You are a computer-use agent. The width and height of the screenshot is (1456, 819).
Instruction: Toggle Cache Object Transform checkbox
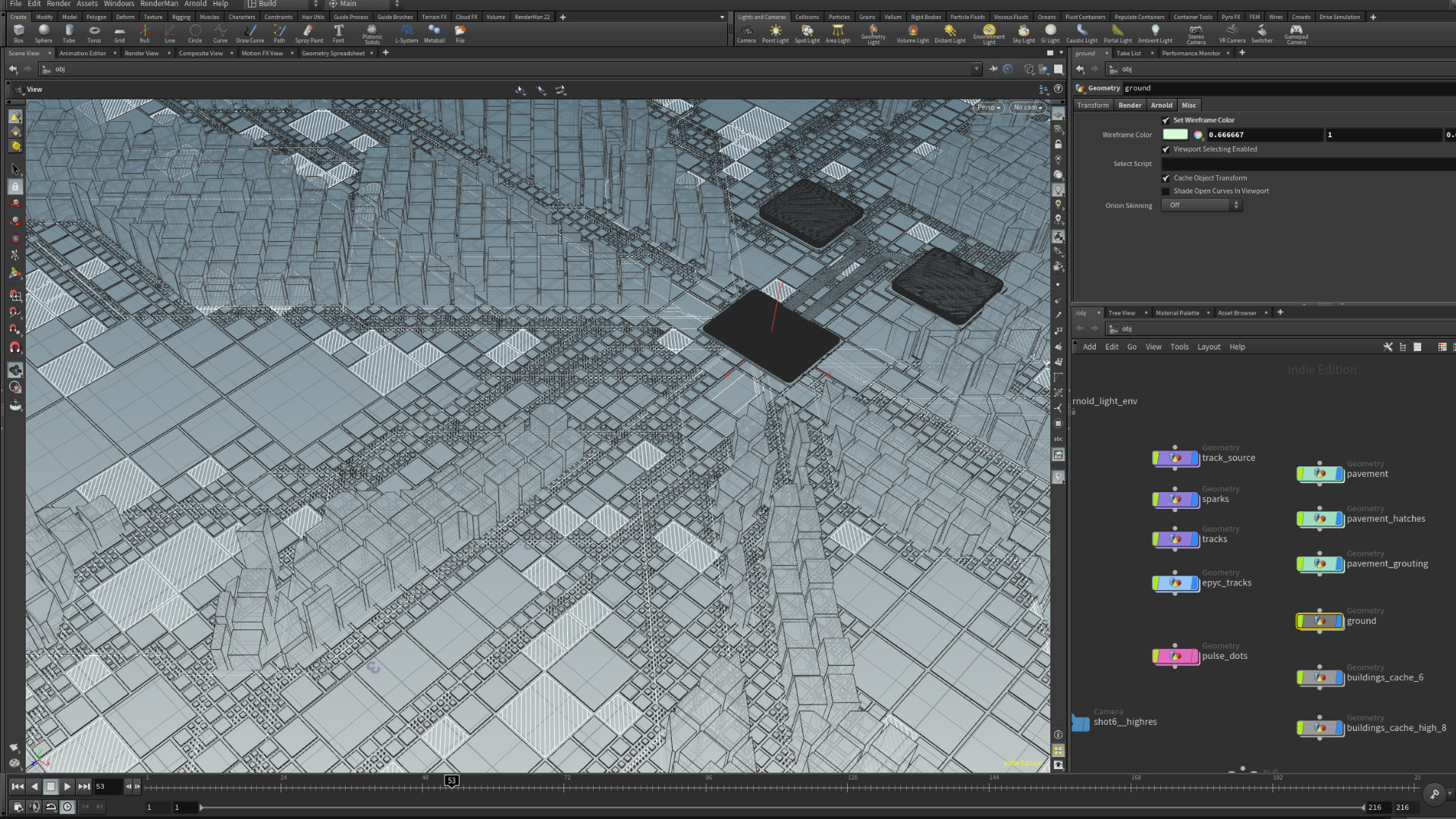(x=1166, y=178)
